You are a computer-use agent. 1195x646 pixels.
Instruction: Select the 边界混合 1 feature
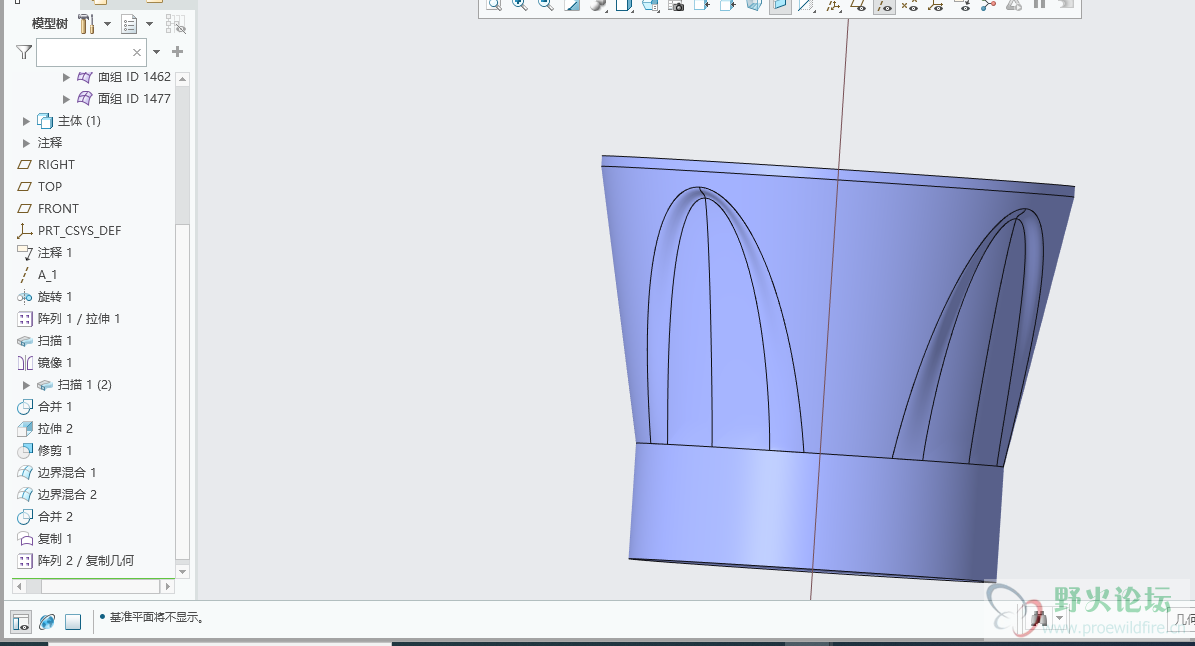coord(57,473)
